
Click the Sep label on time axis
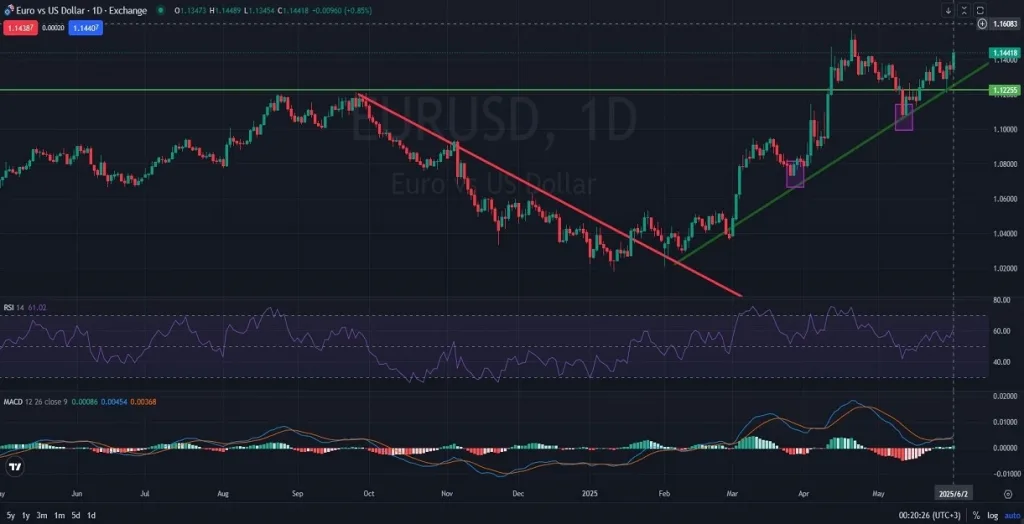coord(298,495)
